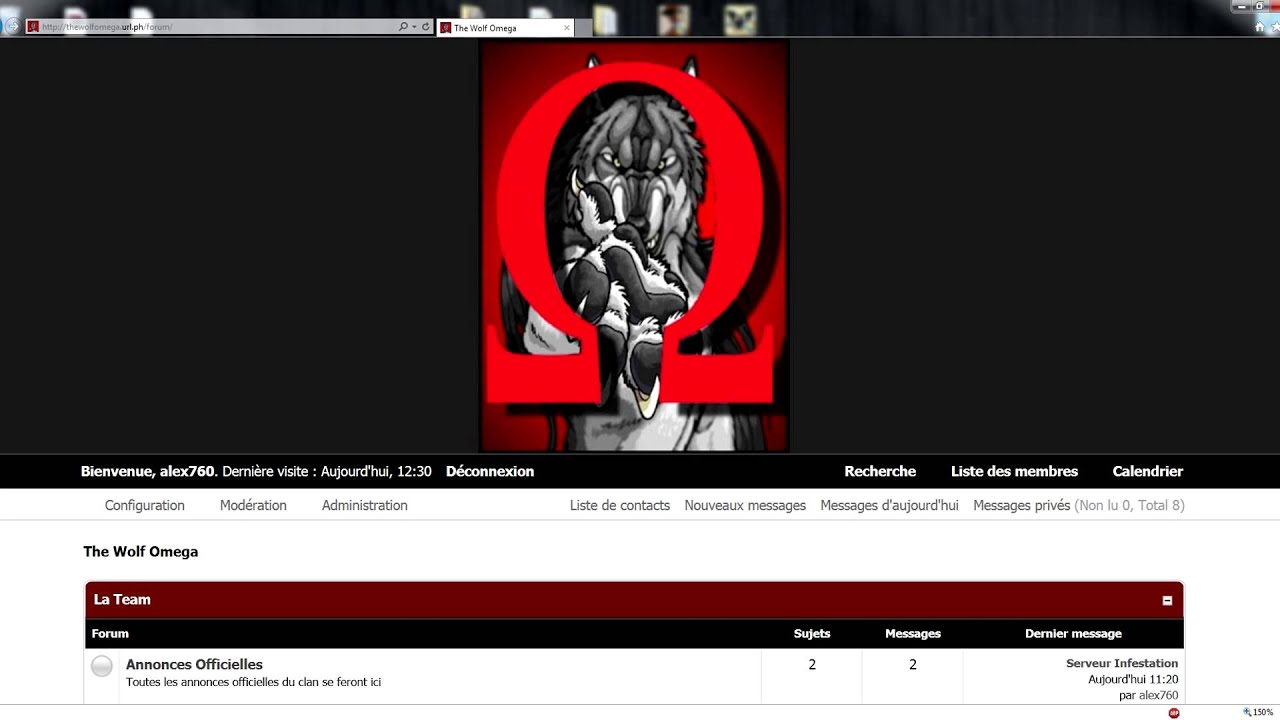Open Configuration panel link

coord(145,506)
